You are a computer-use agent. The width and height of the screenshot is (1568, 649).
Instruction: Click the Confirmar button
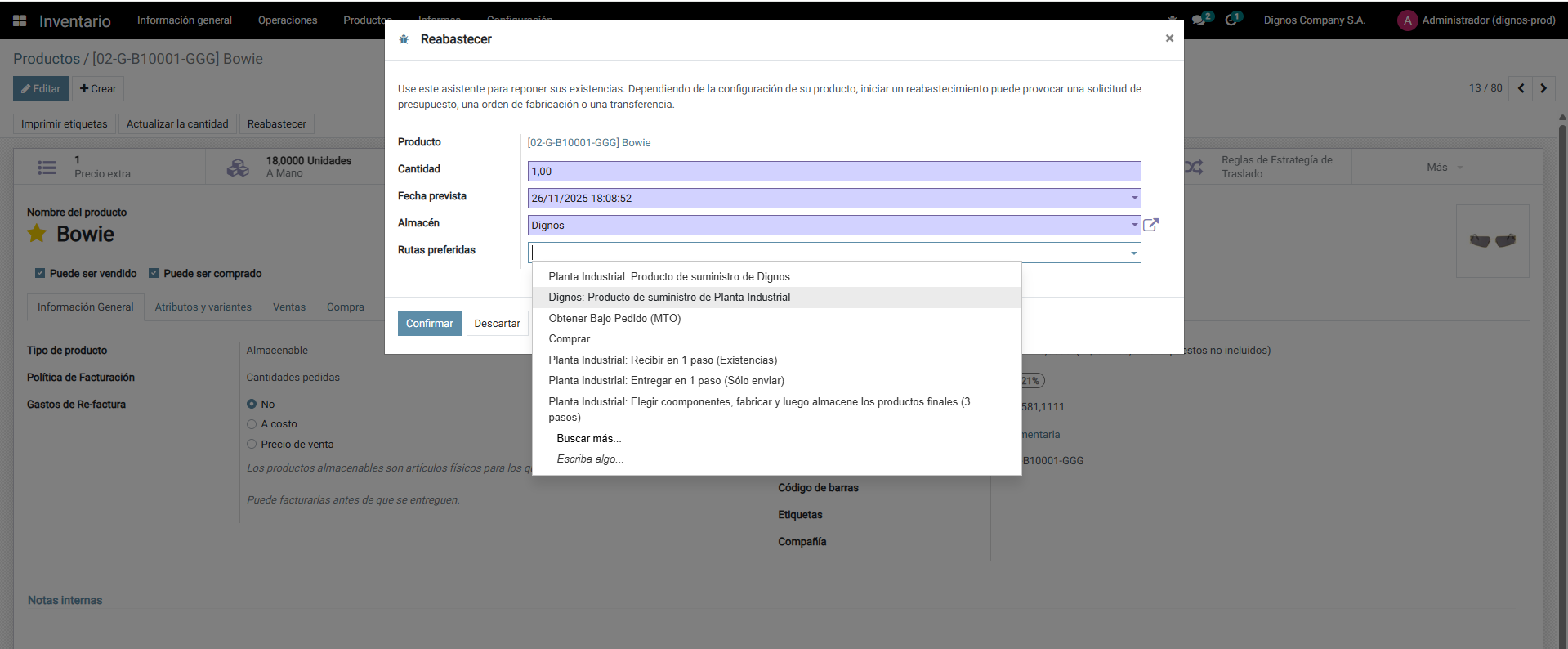coord(430,323)
